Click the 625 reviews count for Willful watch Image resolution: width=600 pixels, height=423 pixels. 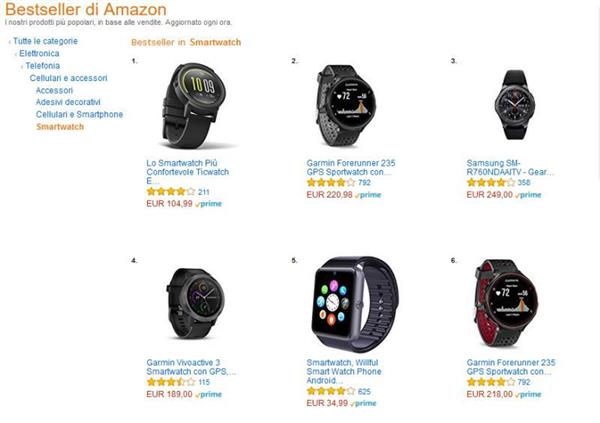pyautogui.click(x=364, y=391)
